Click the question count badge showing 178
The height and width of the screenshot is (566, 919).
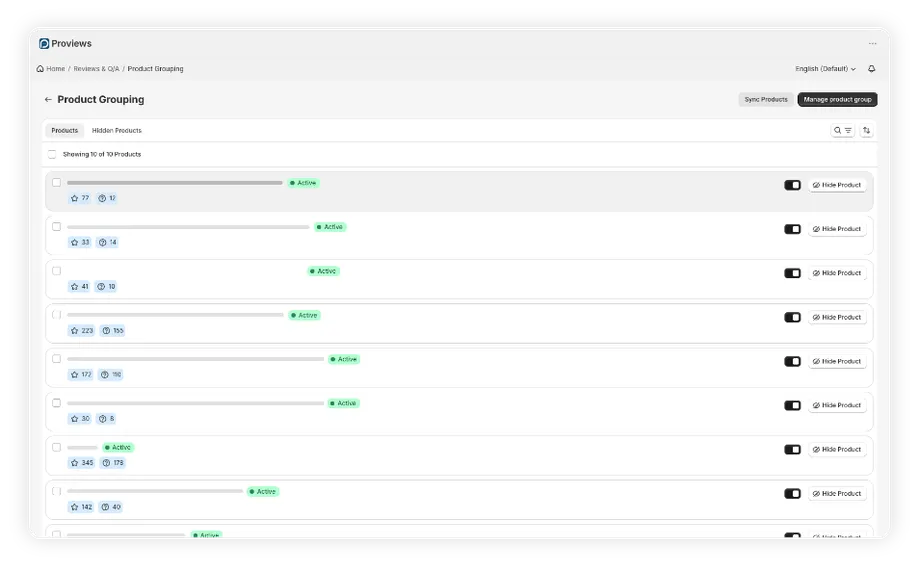pos(113,463)
